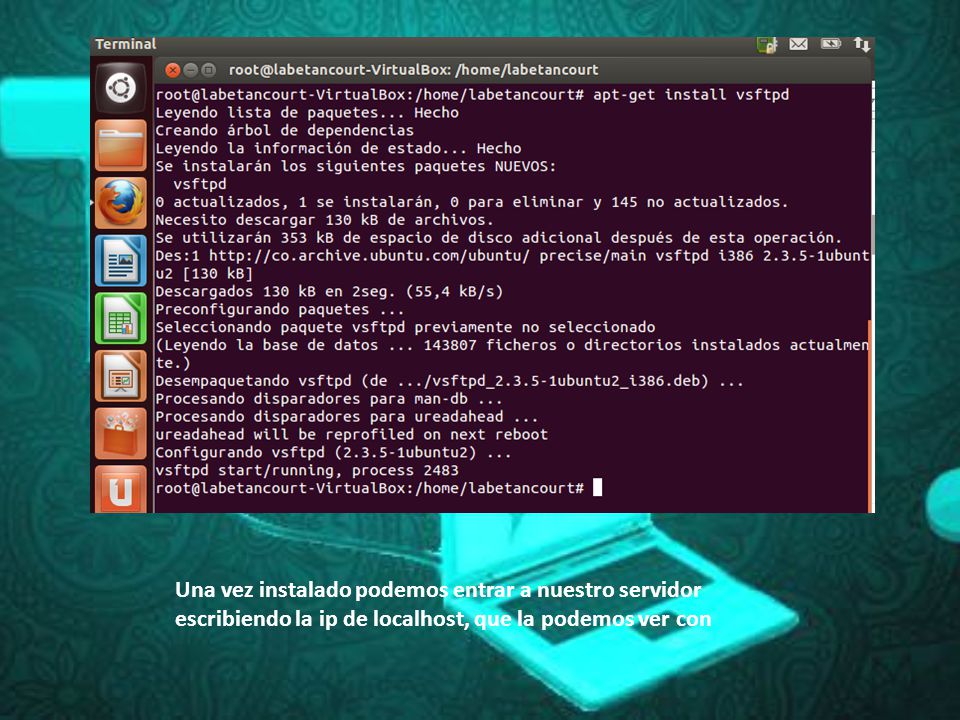The image size is (960, 720).
Task: Open the Files folder launcher icon
Action: click(x=121, y=146)
